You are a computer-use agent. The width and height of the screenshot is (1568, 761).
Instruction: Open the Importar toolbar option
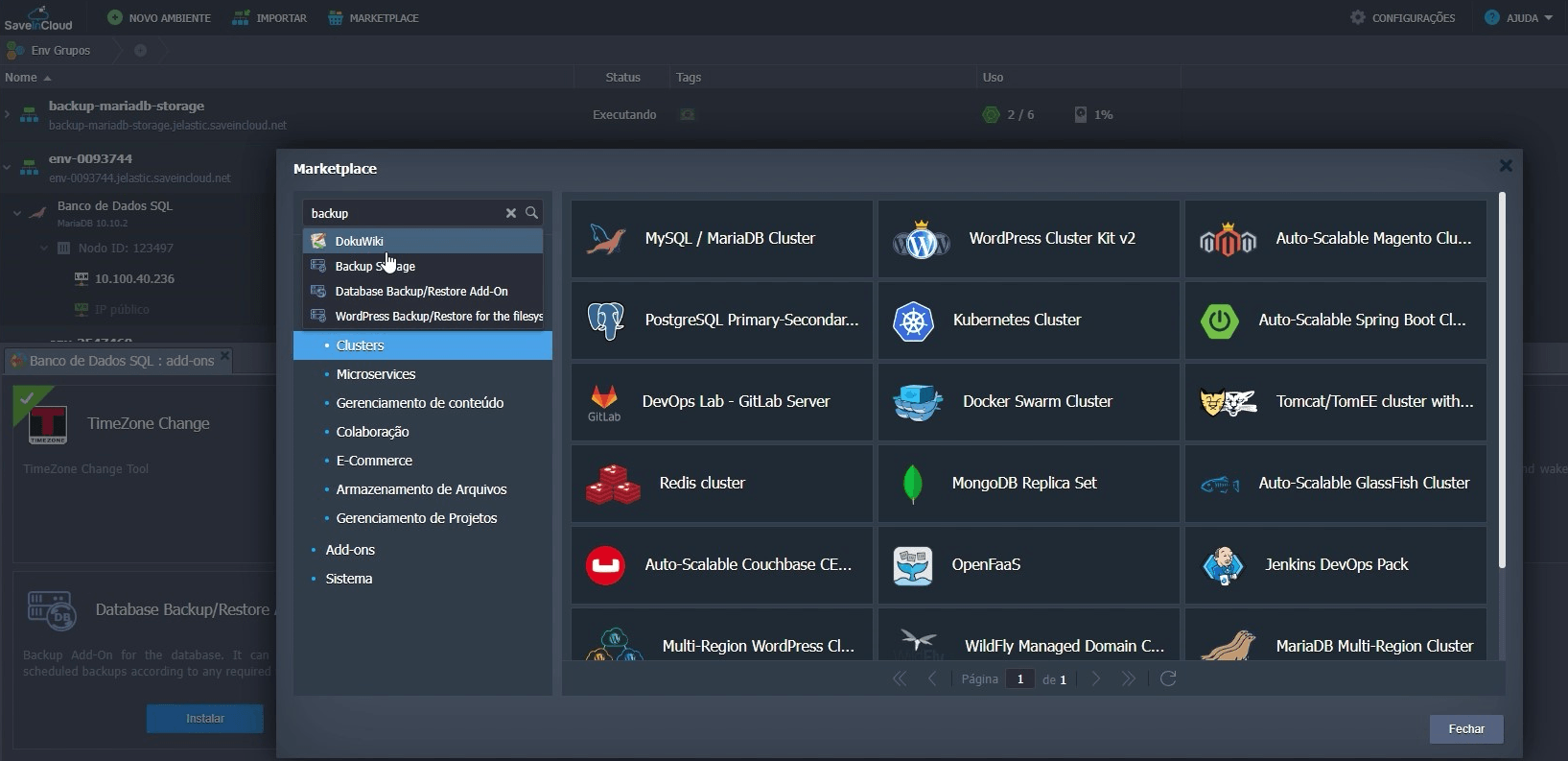(x=269, y=18)
